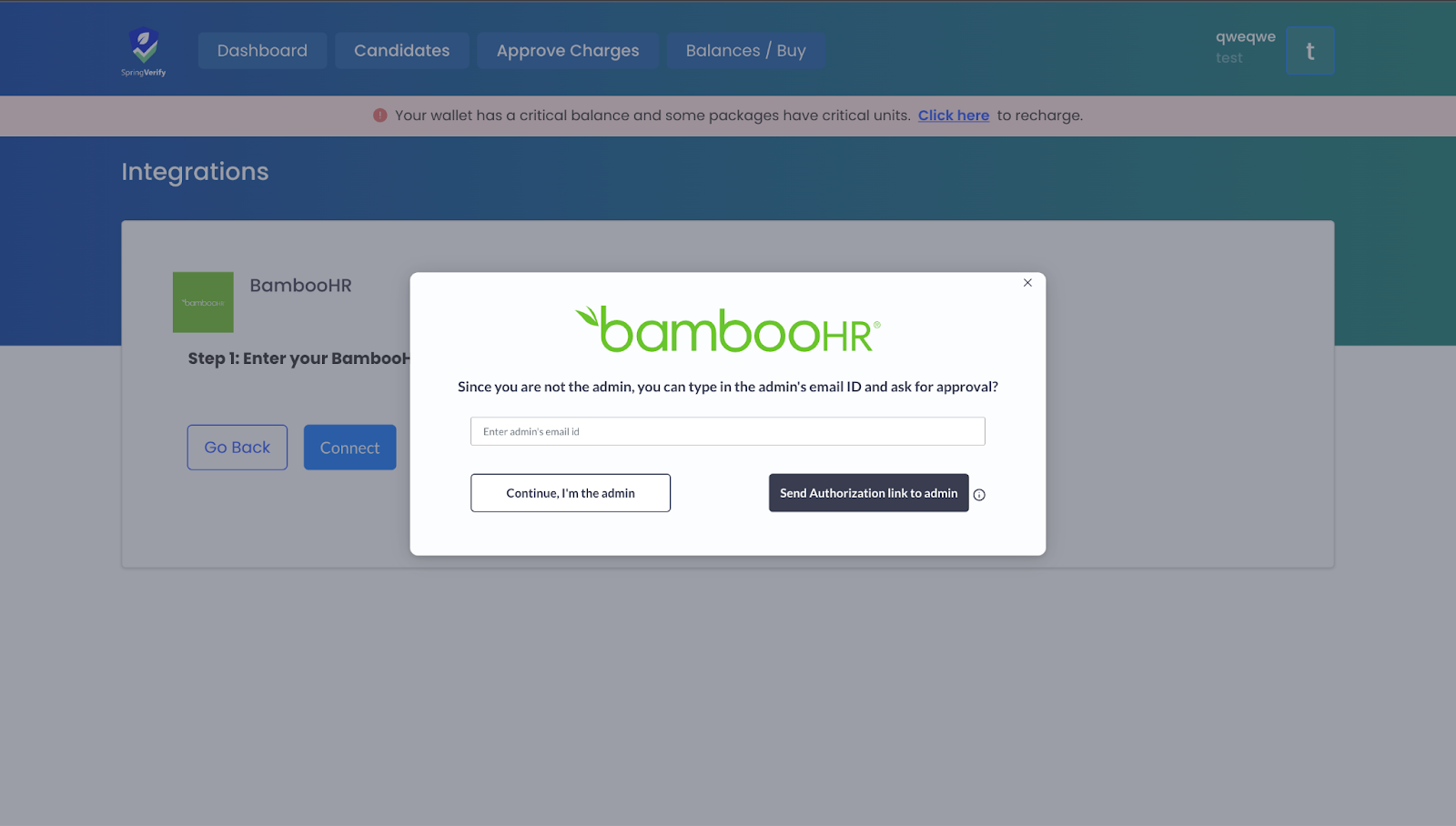Click the SpringVerify shield logo
This screenshot has height=826, width=1456.
144,52
